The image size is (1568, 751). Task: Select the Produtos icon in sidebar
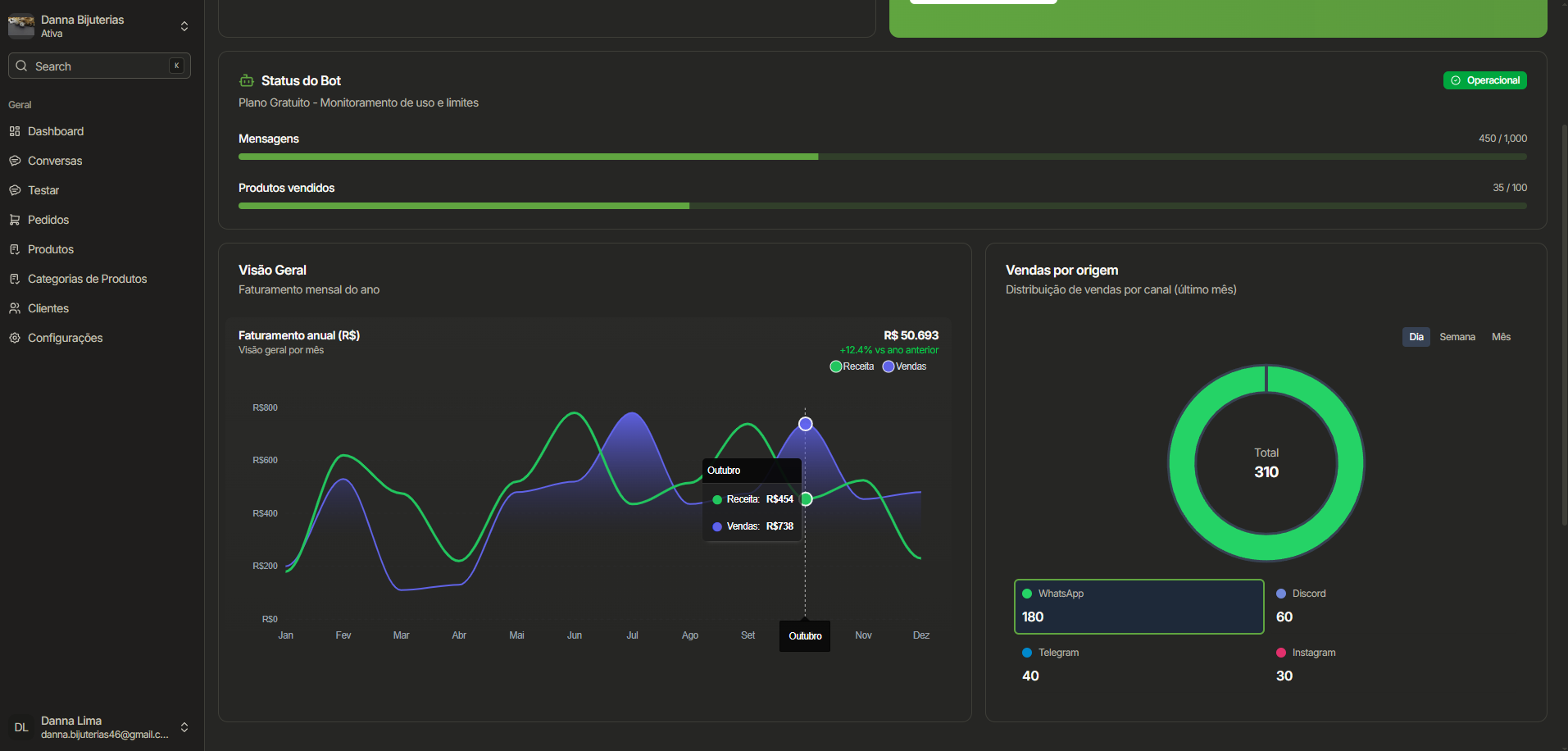click(15, 249)
